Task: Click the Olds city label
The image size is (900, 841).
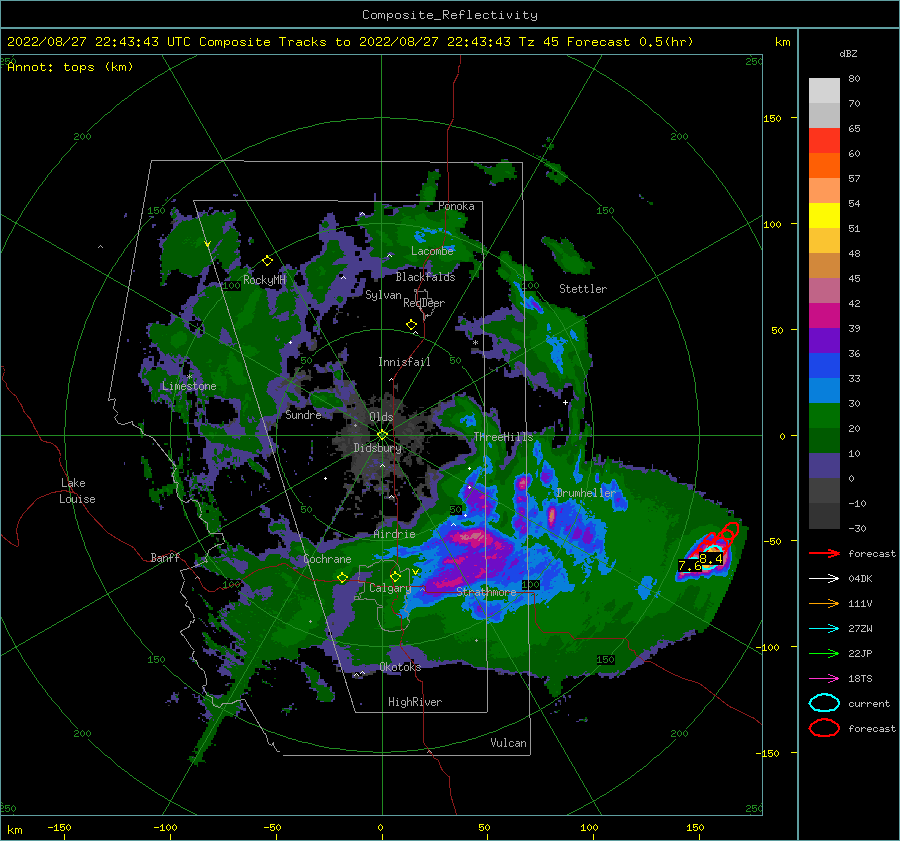Action: (x=381, y=417)
